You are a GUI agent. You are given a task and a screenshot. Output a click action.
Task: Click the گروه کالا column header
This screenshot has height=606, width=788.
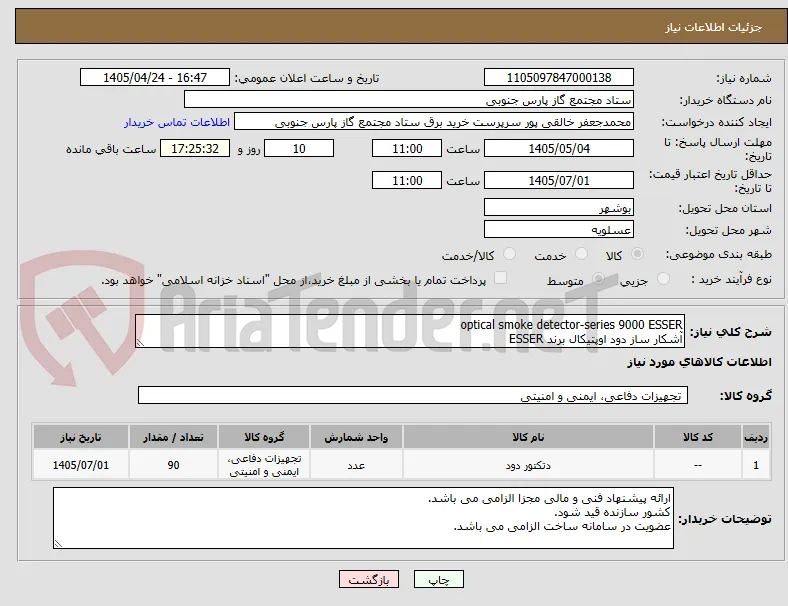pos(264,437)
